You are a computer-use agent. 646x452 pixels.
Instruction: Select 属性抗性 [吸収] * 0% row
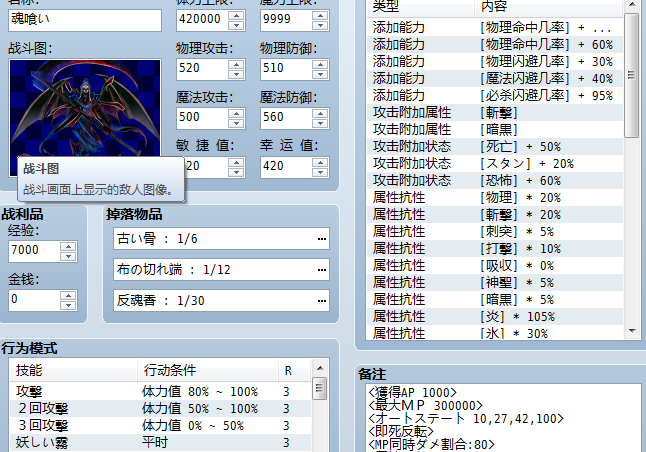pos(494,265)
